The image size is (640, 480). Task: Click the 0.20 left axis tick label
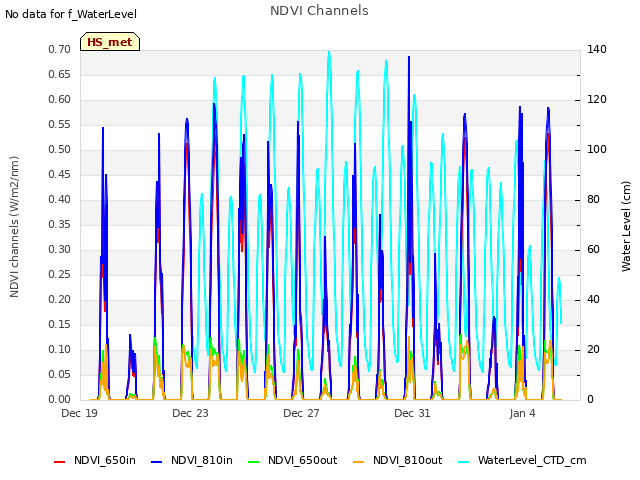(59, 300)
